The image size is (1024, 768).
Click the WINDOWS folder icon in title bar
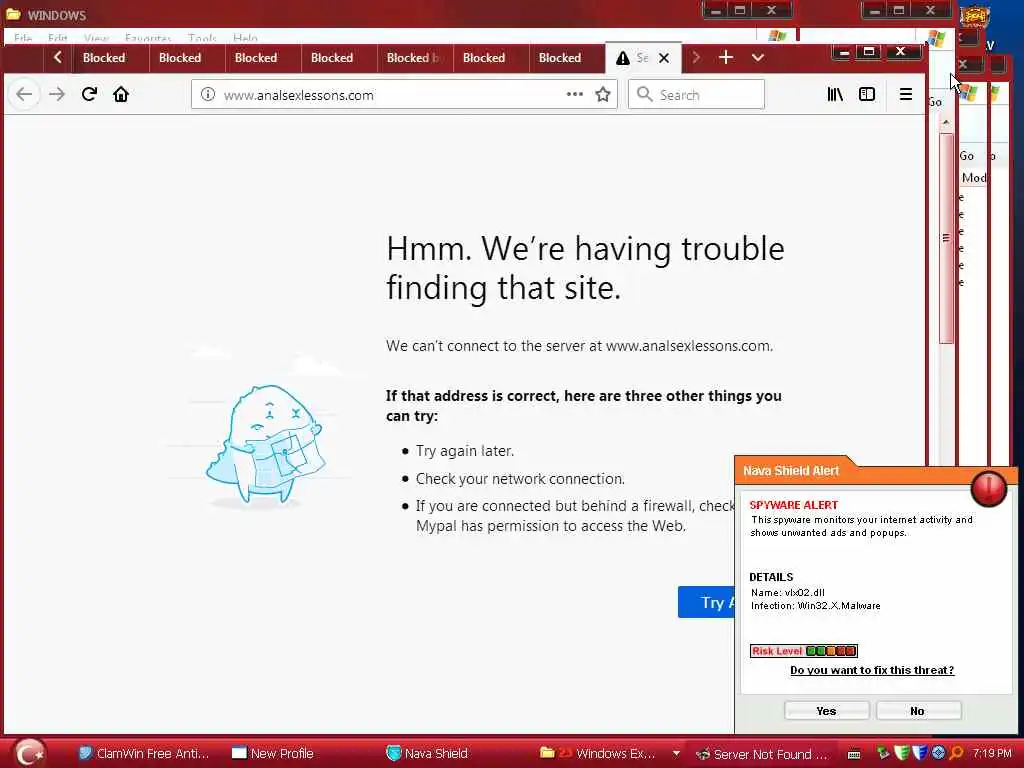tap(13, 14)
